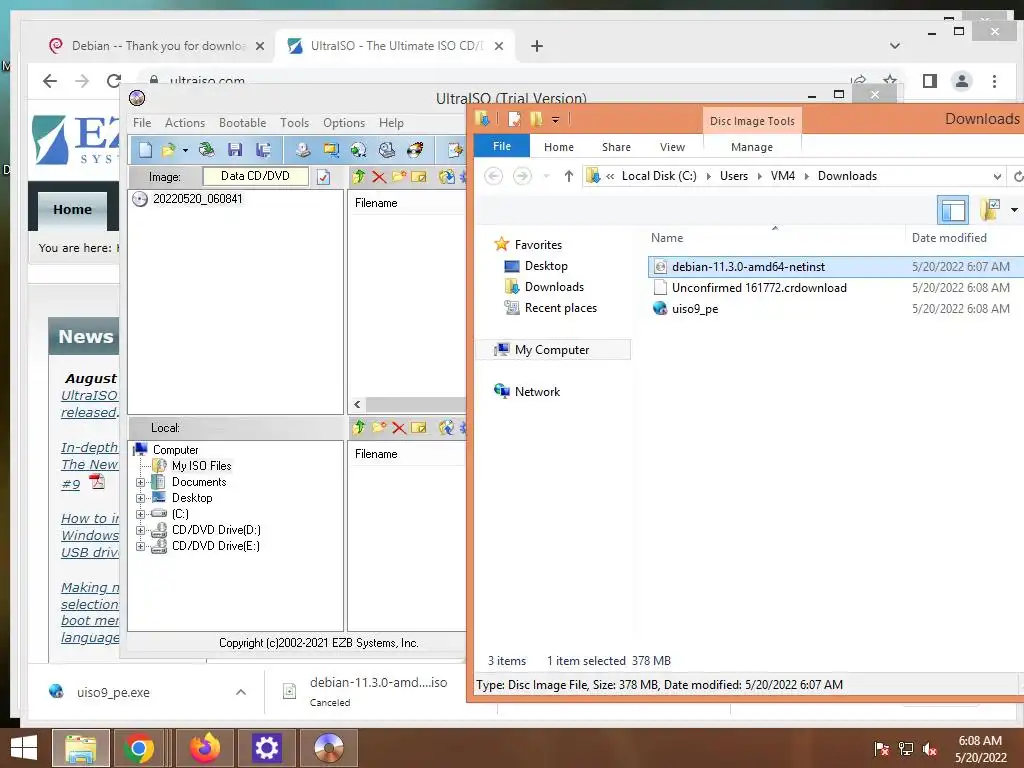Open the dropdown arrow beside UltraISO Open icon
Screen dimensions: 1024x768
pyautogui.click(x=185, y=151)
